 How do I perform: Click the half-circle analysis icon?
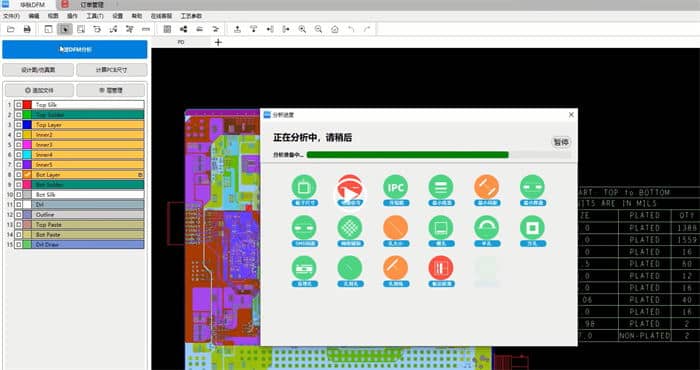click(487, 228)
